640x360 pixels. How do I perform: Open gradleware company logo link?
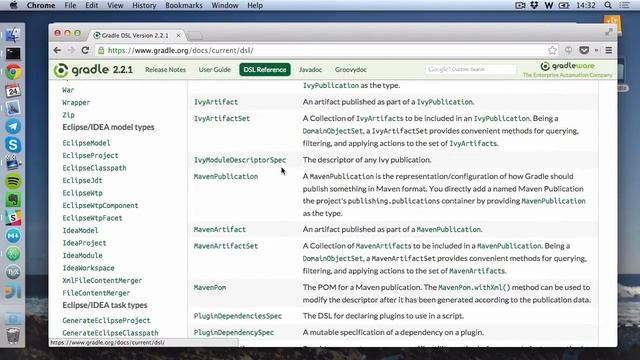pos(567,69)
